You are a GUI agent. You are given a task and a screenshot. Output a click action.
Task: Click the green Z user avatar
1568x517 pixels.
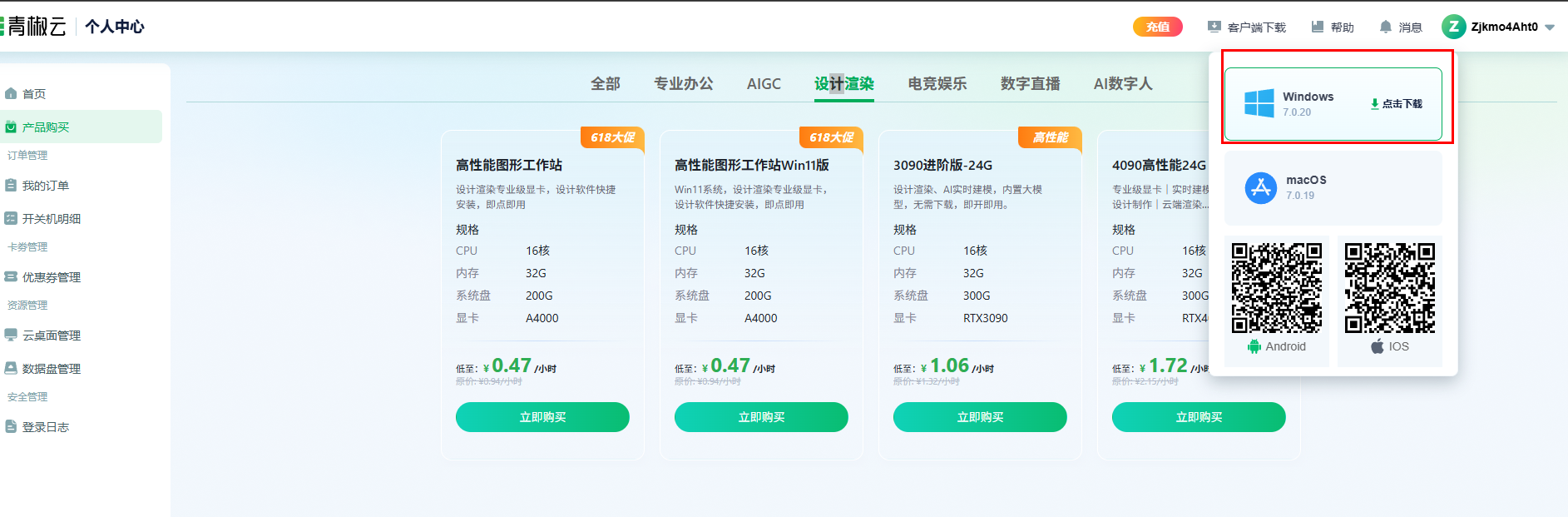click(x=1453, y=27)
